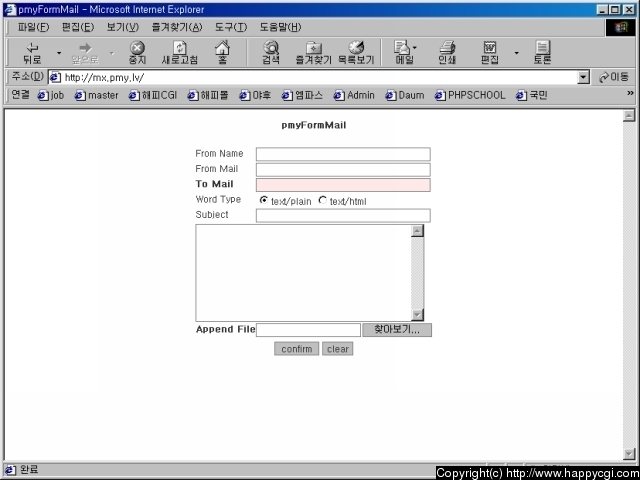
Task: Click the confirm button
Action: coord(296,349)
